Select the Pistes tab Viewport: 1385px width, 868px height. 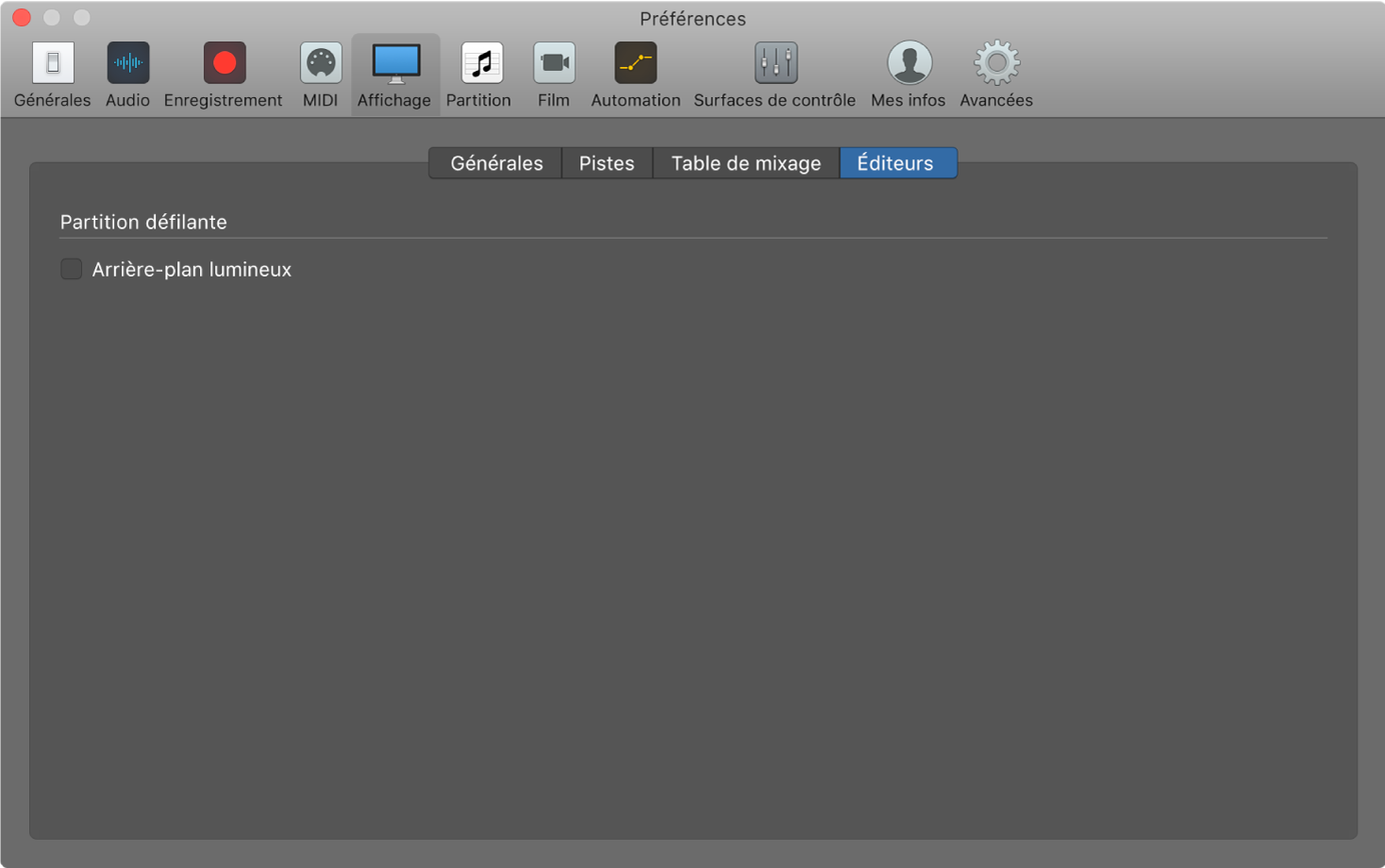tap(607, 163)
